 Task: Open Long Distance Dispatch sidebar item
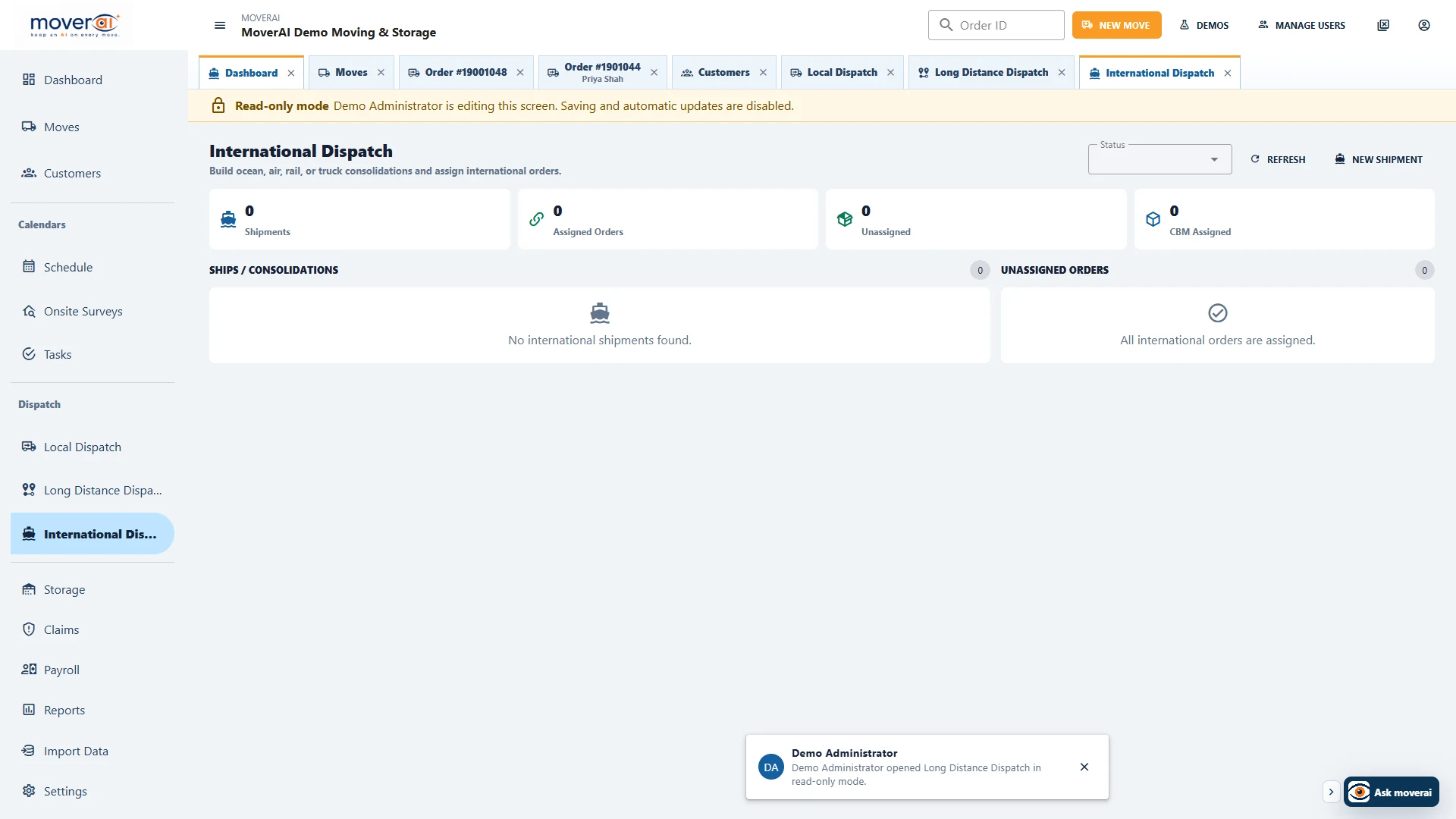(x=93, y=490)
